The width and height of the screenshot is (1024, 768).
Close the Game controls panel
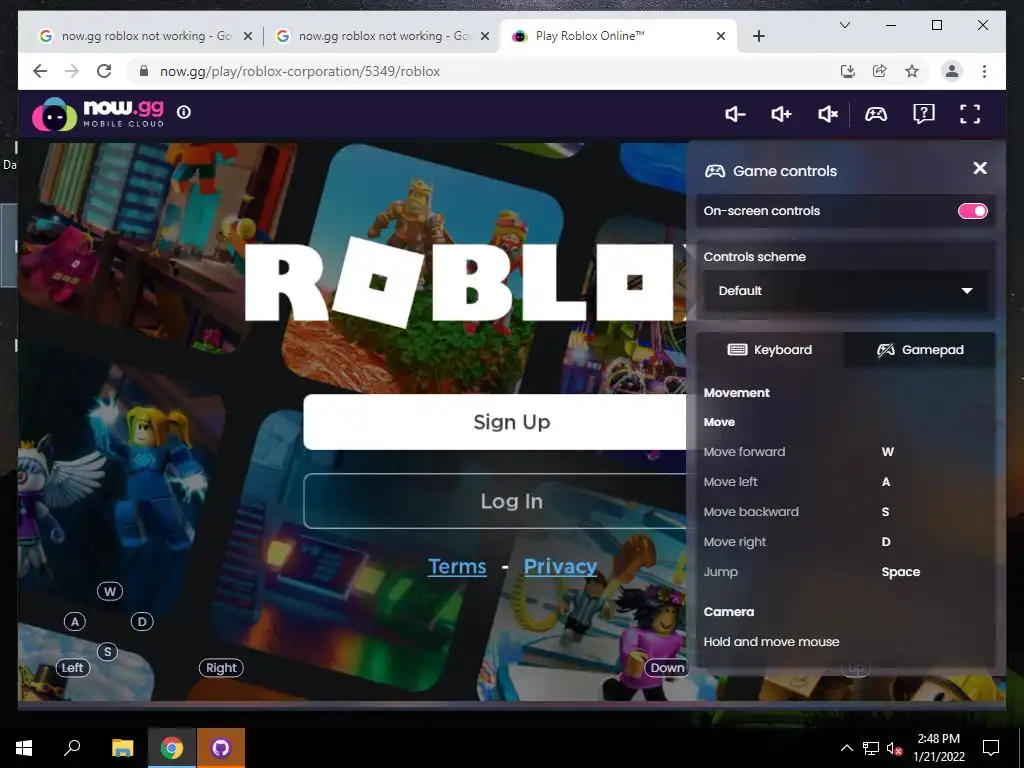pyautogui.click(x=980, y=168)
